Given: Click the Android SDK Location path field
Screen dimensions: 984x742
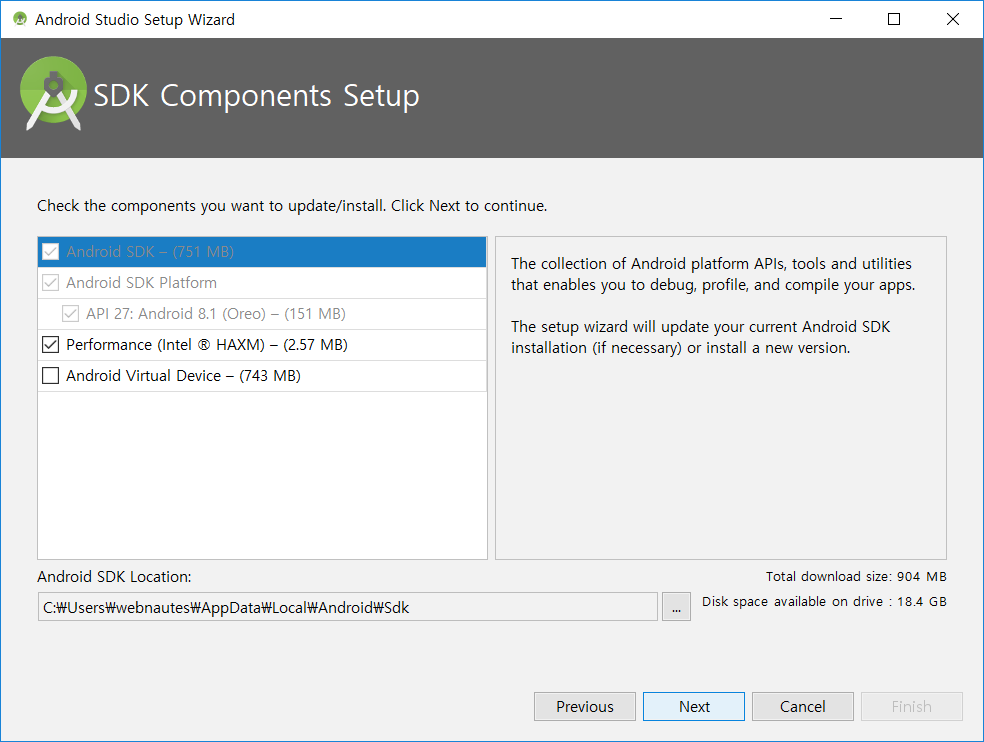Looking at the screenshot, I should pyautogui.click(x=348, y=607).
